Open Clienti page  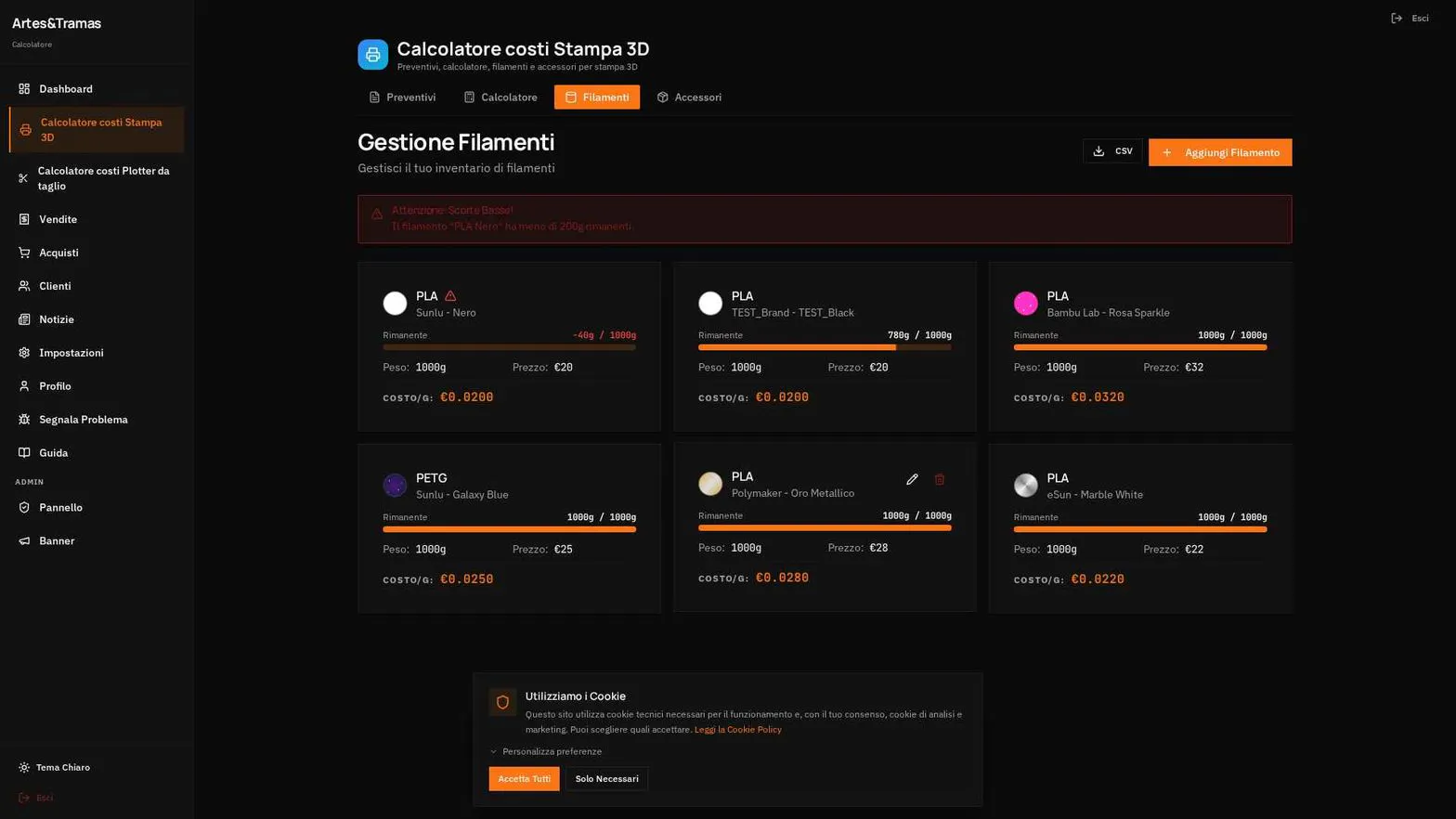click(x=97, y=286)
